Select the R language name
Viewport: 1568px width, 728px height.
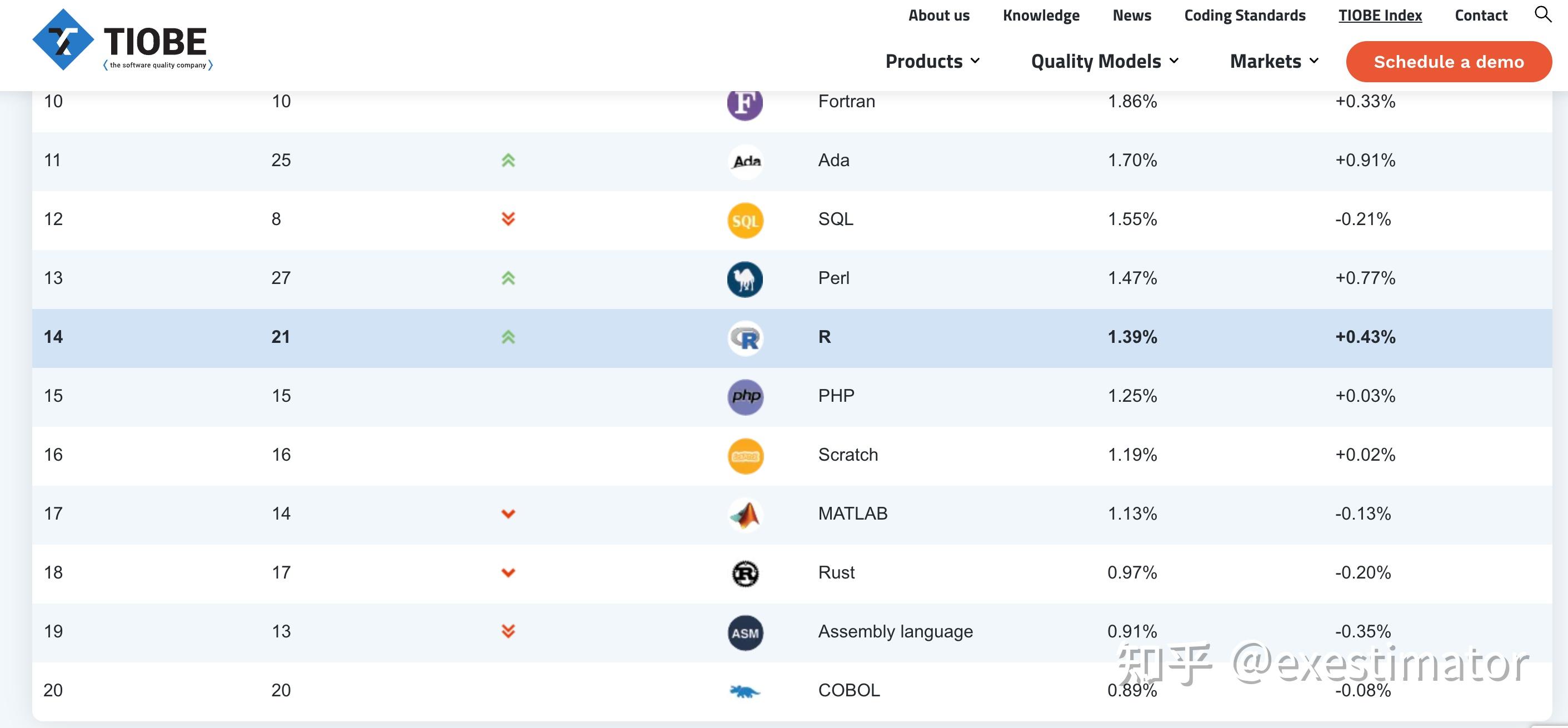coord(825,337)
